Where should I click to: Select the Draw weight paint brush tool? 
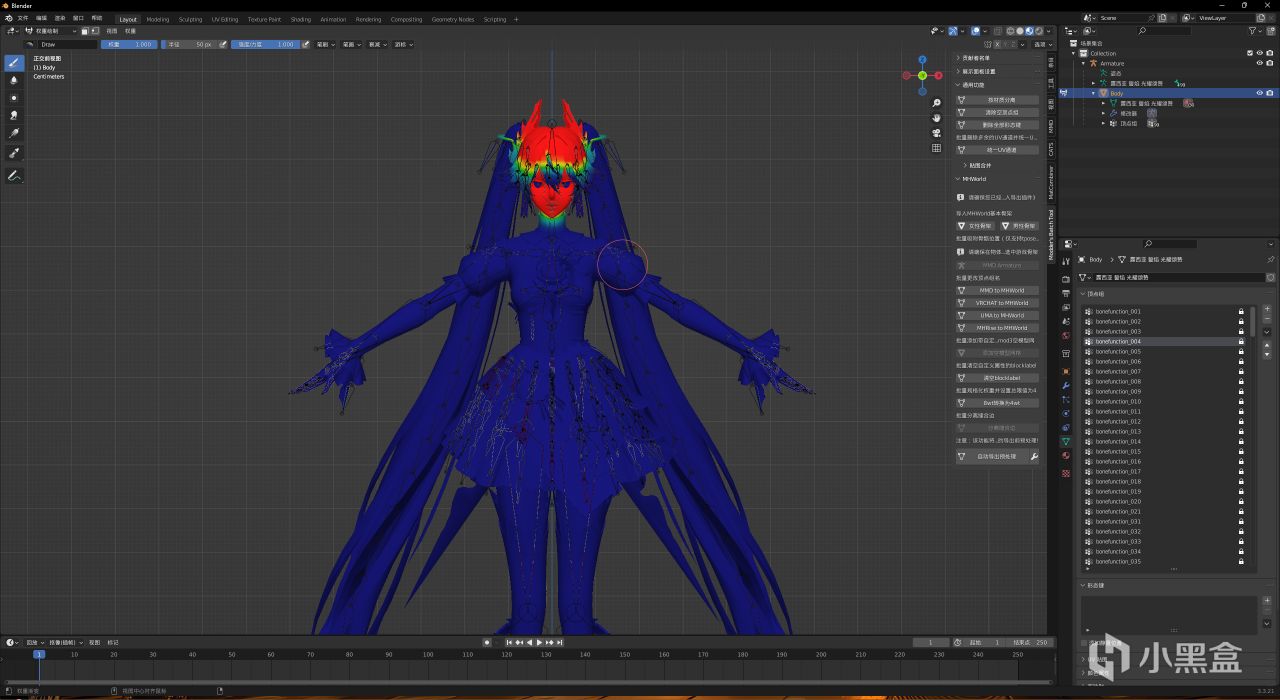pyautogui.click(x=14, y=62)
